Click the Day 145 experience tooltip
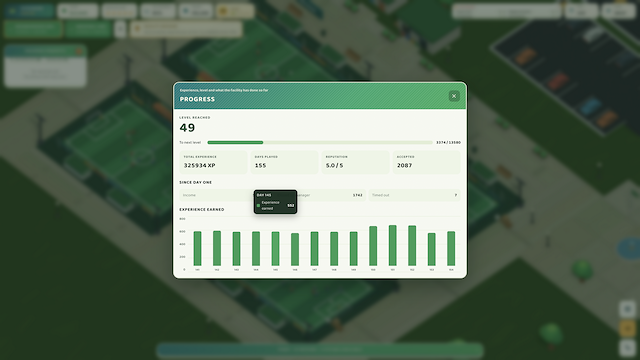The image size is (640, 360). pyautogui.click(x=276, y=202)
